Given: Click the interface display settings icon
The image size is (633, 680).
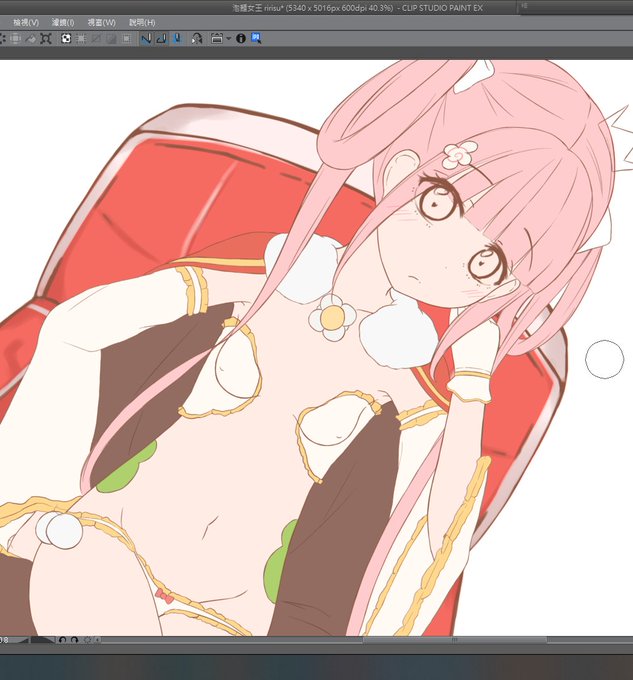Looking at the screenshot, I should (217, 39).
